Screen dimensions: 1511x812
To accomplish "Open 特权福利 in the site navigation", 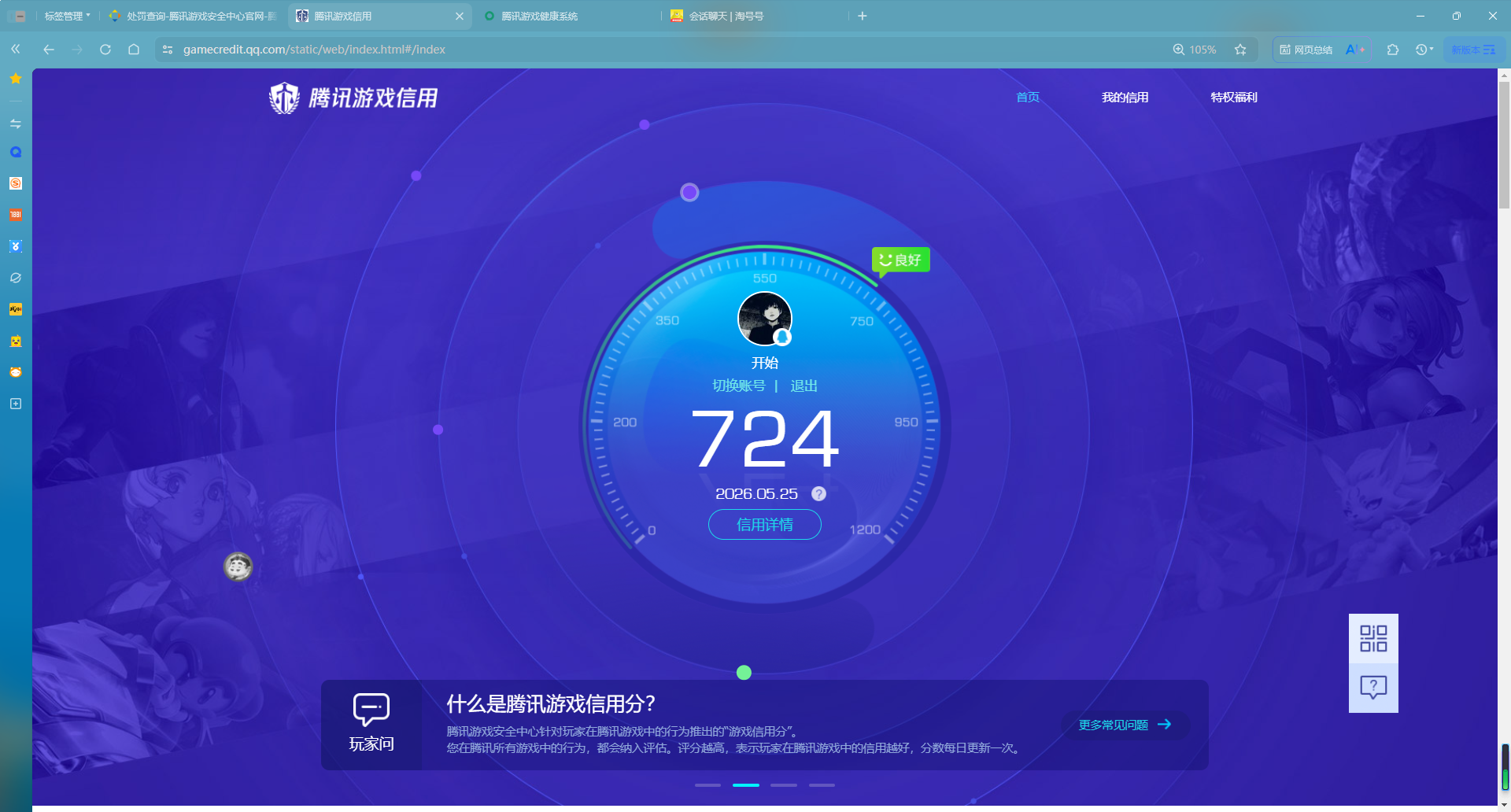I will point(1234,98).
